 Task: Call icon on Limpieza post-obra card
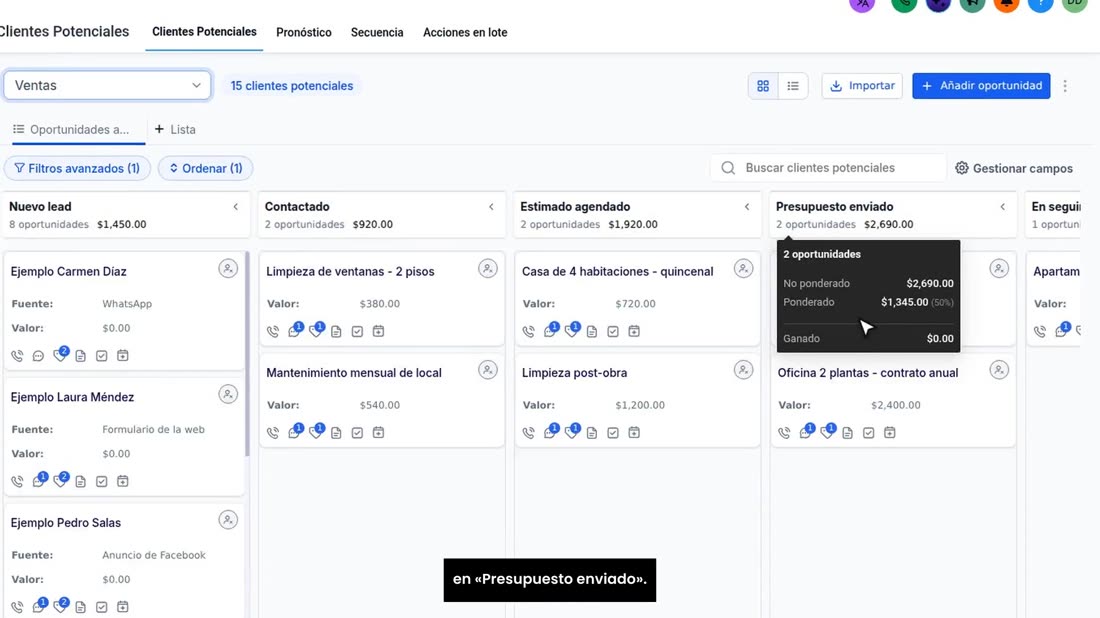click(x=528, y=432)
